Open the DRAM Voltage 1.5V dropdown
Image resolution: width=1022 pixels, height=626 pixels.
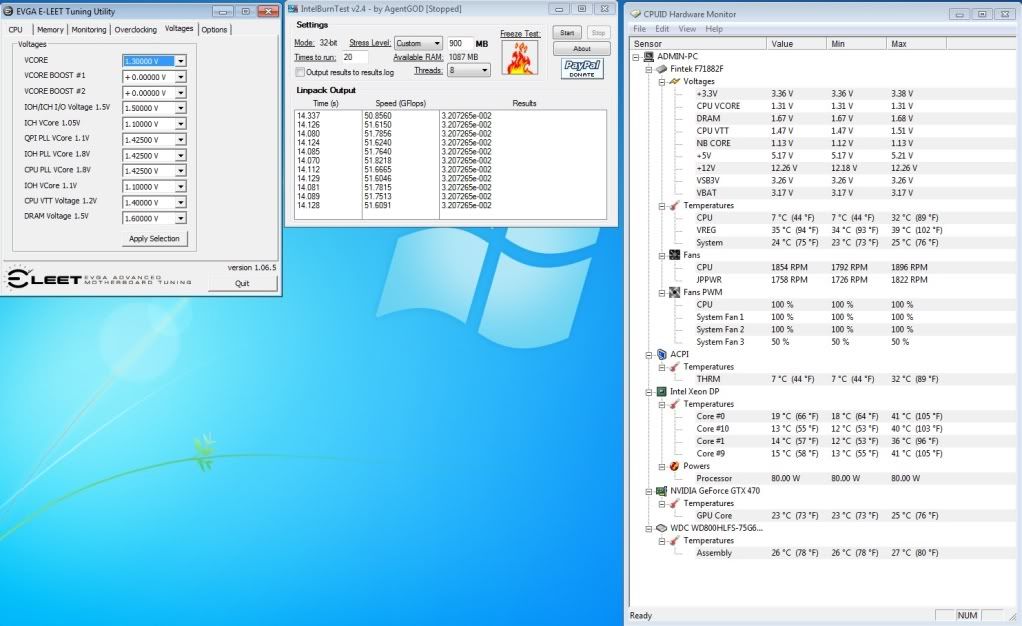pos(181,218)
